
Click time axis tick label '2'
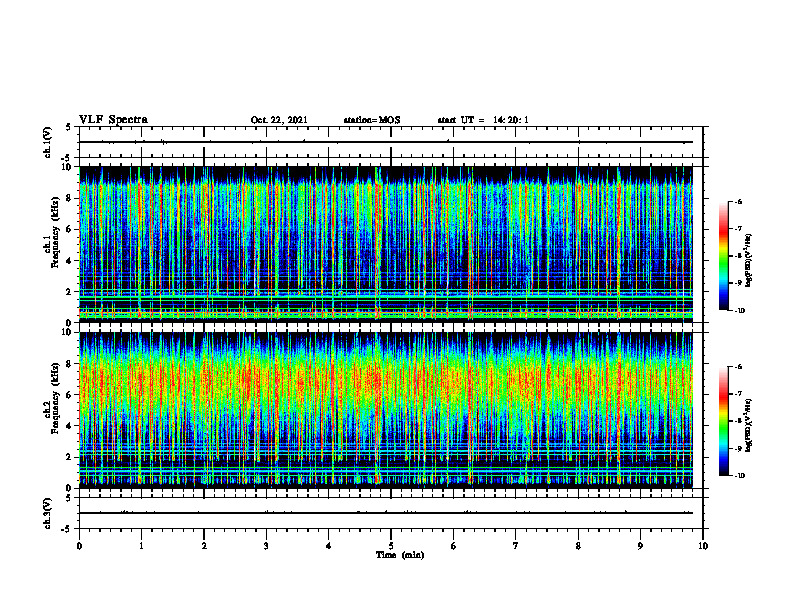(x=204, y=546)
